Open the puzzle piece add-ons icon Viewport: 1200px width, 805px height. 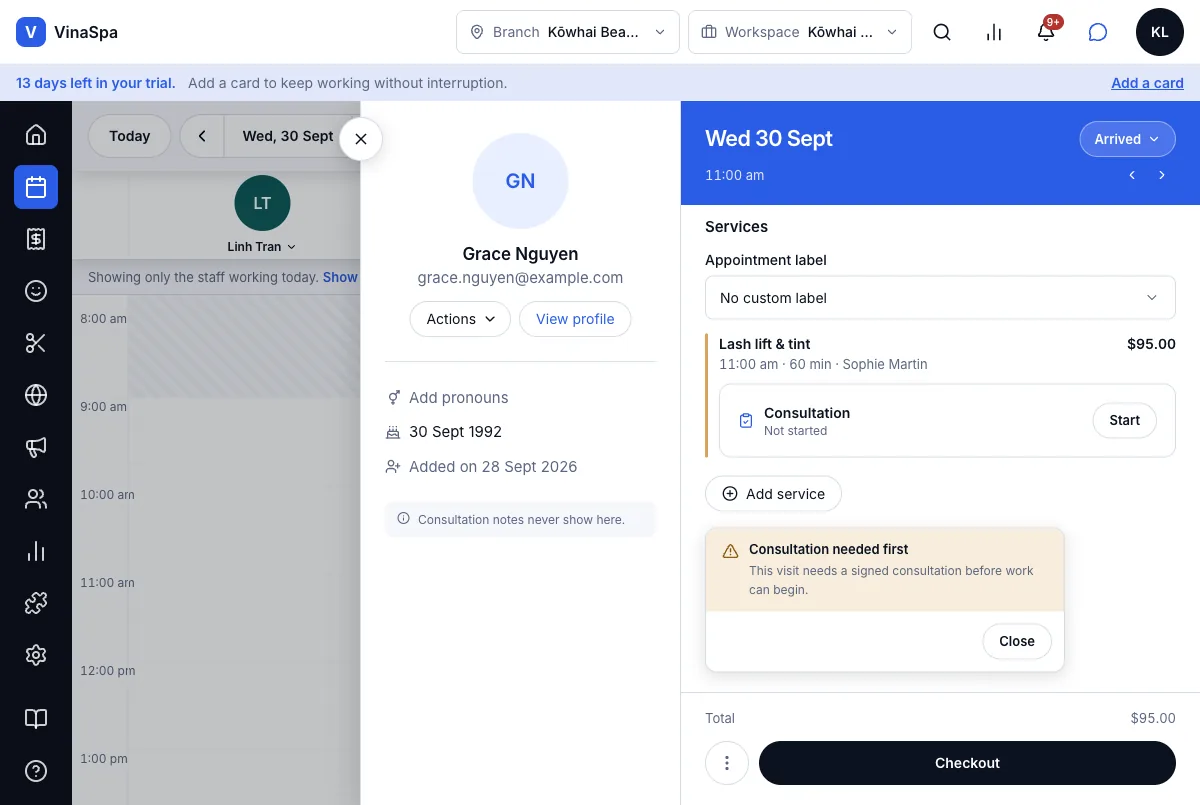pyautogui.click(x=36, y=603)
